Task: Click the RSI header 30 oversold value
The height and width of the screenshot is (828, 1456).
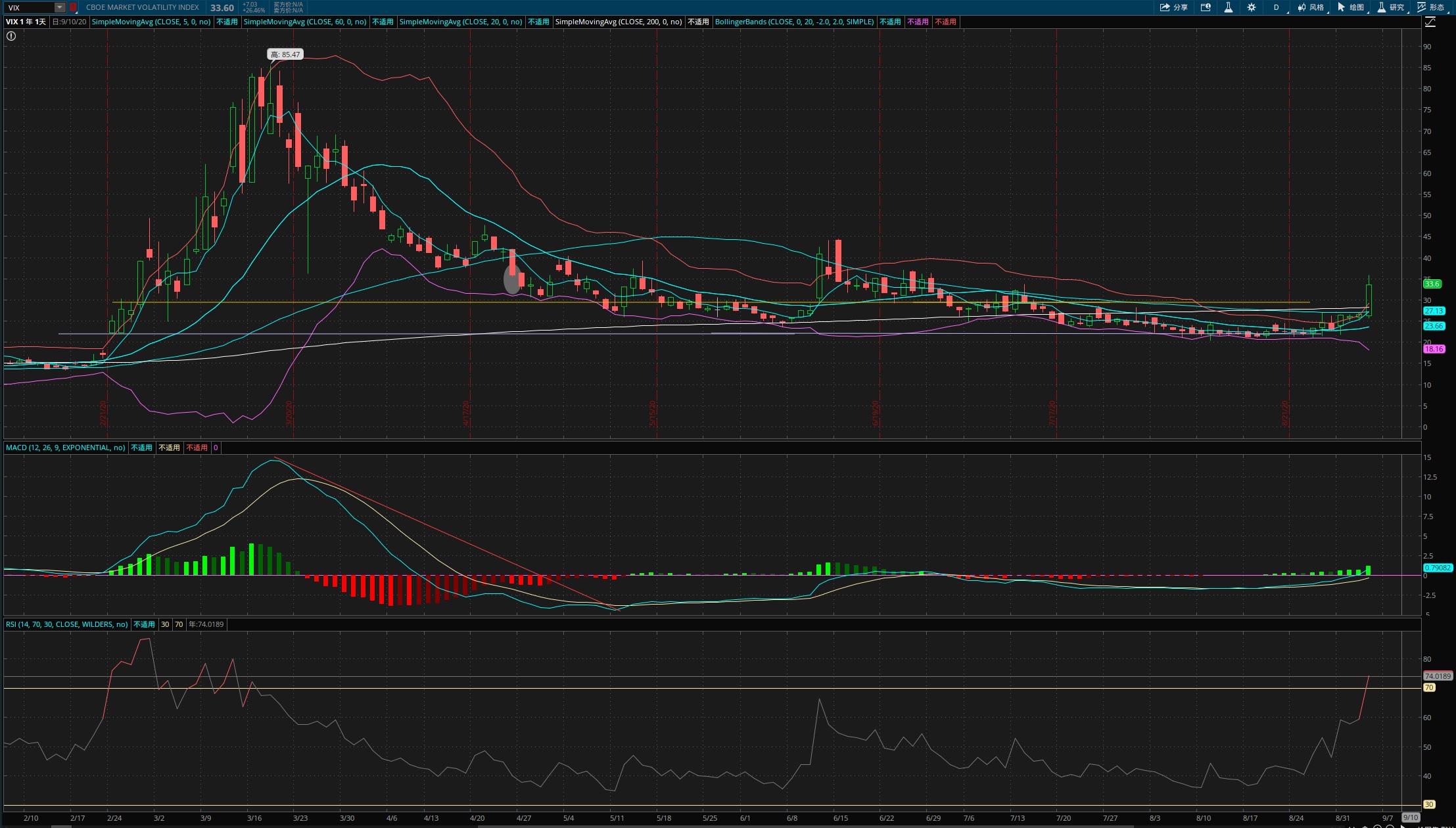Action: coord(165,624)
